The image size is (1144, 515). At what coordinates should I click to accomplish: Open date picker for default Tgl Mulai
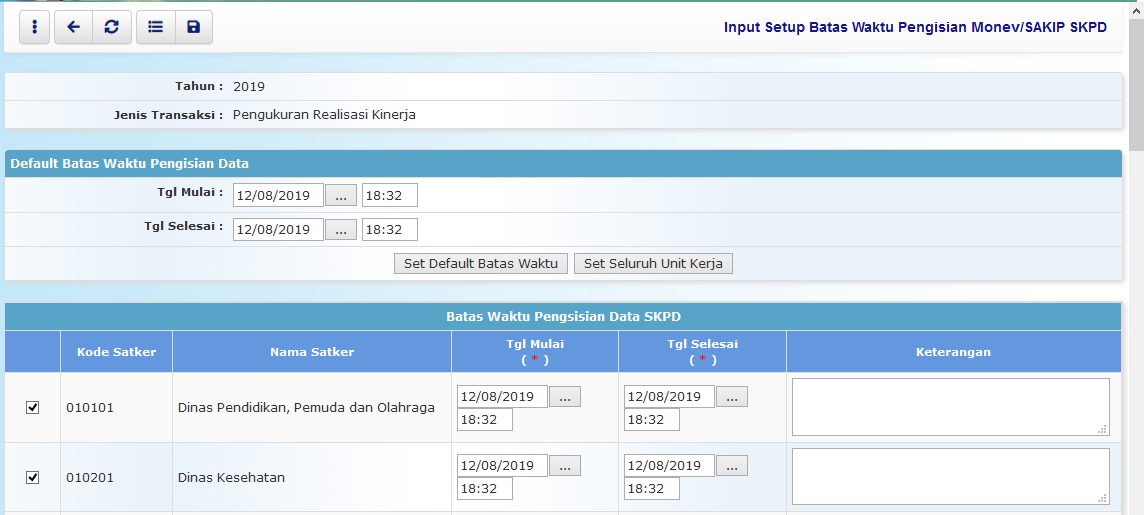click(342, 195)
